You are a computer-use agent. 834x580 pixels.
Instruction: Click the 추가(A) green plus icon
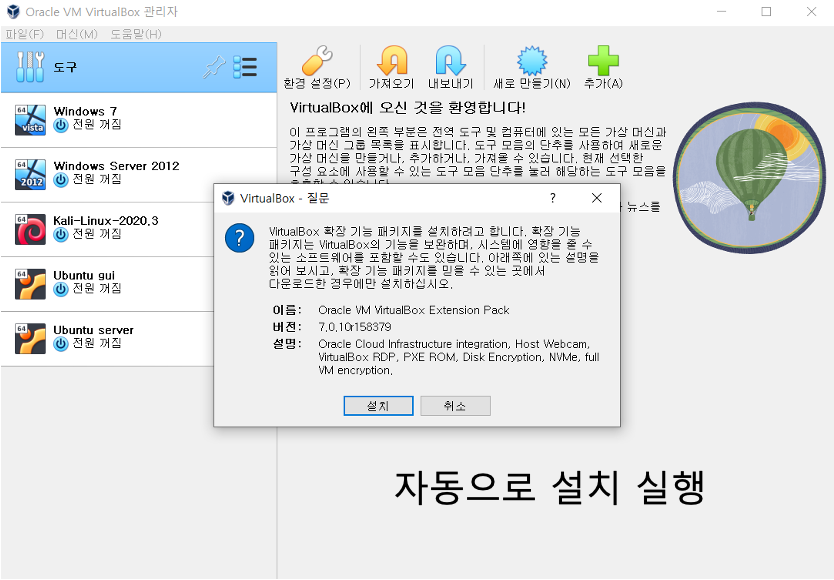click(603, 60)
